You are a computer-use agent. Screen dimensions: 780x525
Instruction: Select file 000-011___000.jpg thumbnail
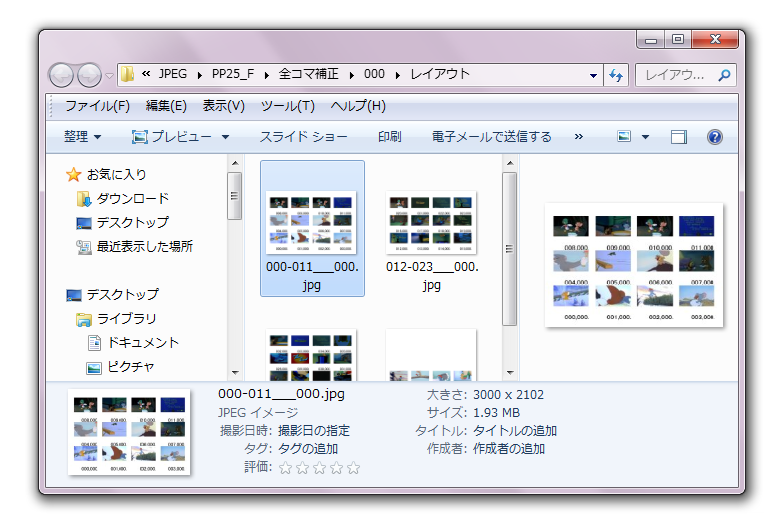click(312, 228)
